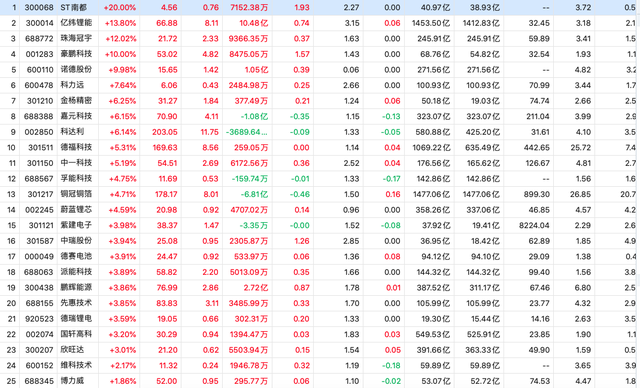Select 欣旺达 stock entry
This screenshot has height=388, width=640.
[72, 350]
